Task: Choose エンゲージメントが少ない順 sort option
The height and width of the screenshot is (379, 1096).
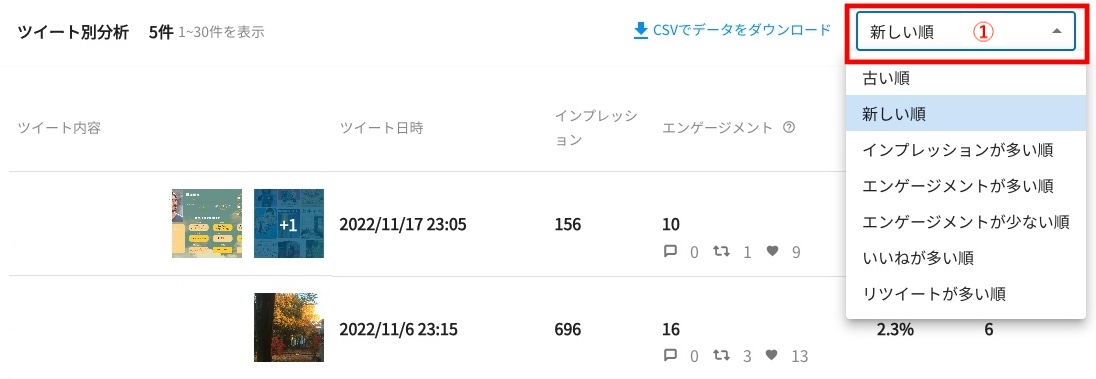Action: [965, 222]
